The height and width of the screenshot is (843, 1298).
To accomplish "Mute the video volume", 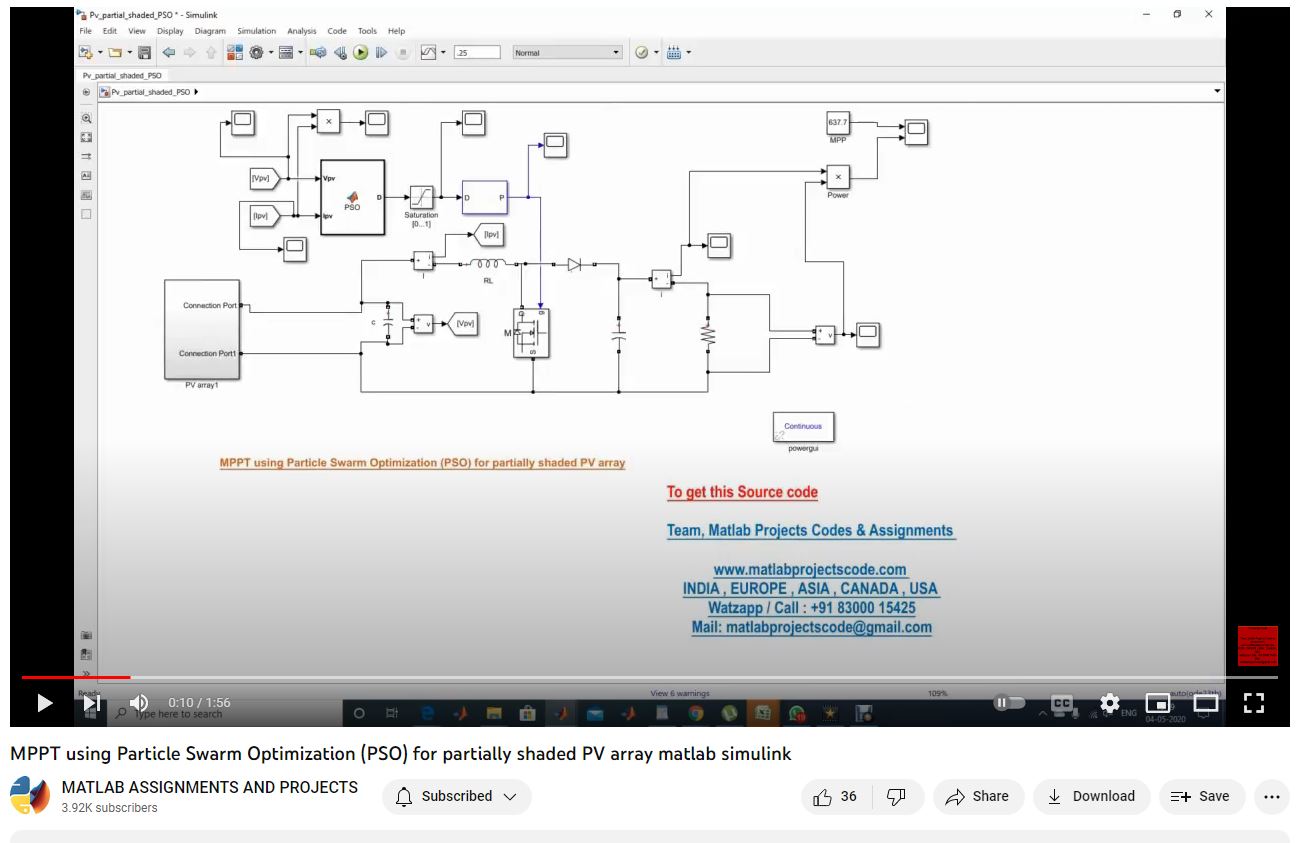I will [x=139, y=703].
